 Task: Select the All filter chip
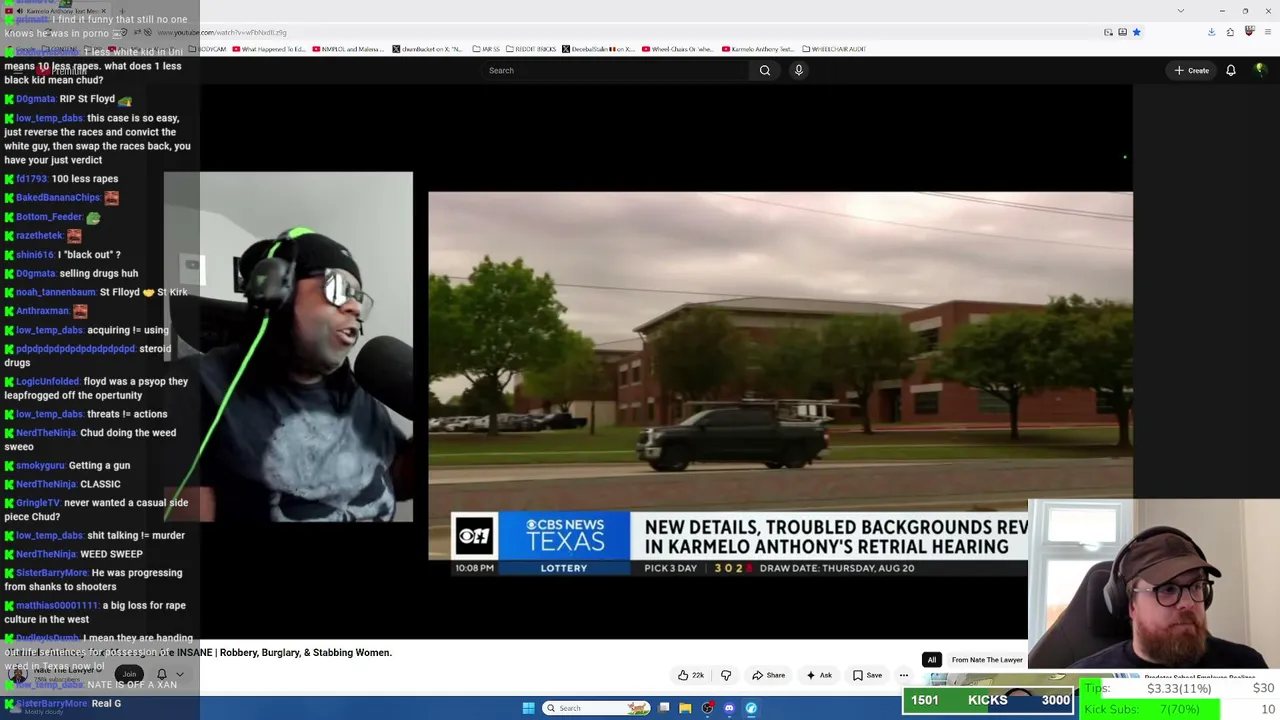932,660
